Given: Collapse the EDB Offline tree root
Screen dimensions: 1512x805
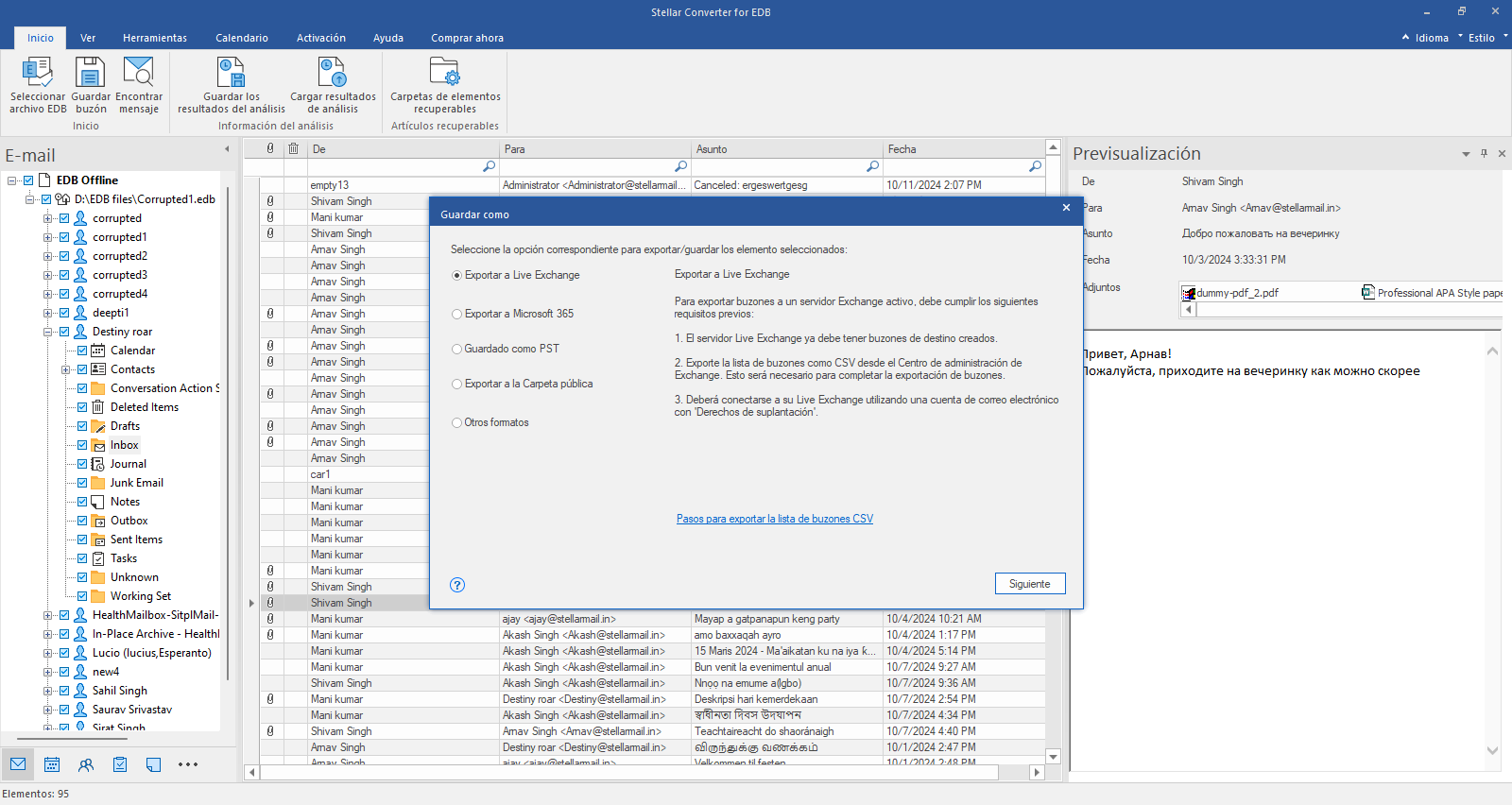Looking at the screenshot, I should [11, 180].
